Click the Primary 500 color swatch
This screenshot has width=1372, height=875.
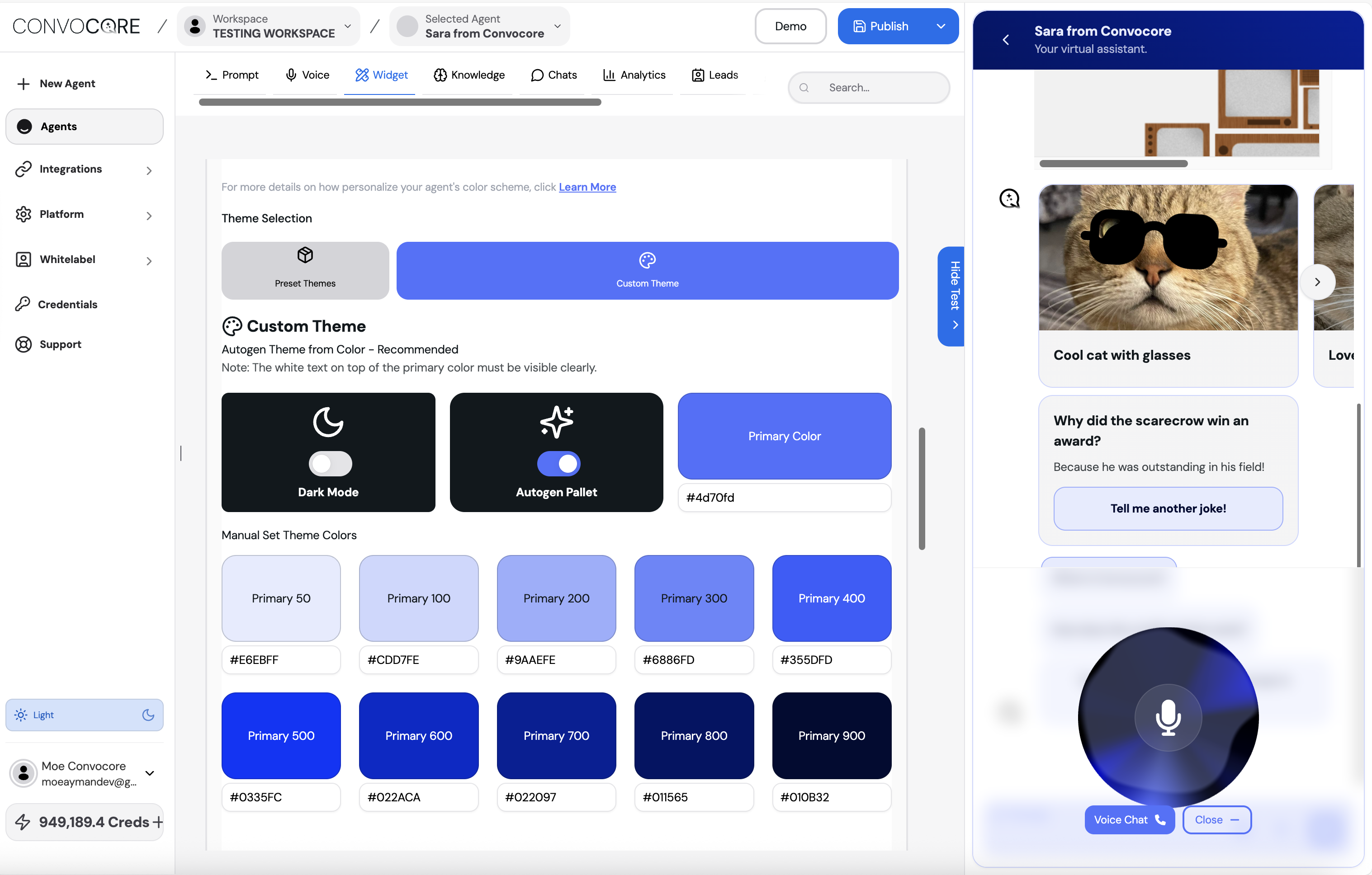coord(281,735)
